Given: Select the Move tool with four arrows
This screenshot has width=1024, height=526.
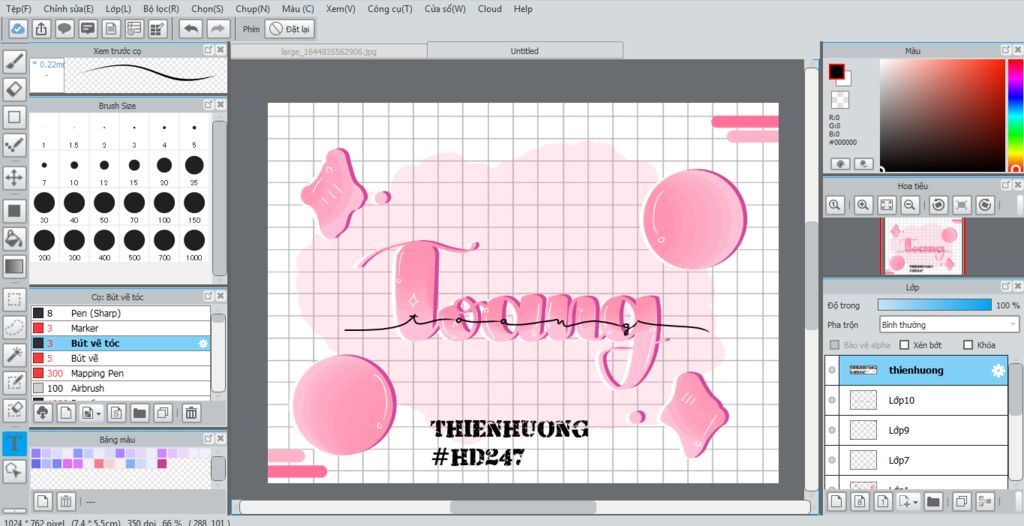Looking at the screenshot, I should 14,177.
